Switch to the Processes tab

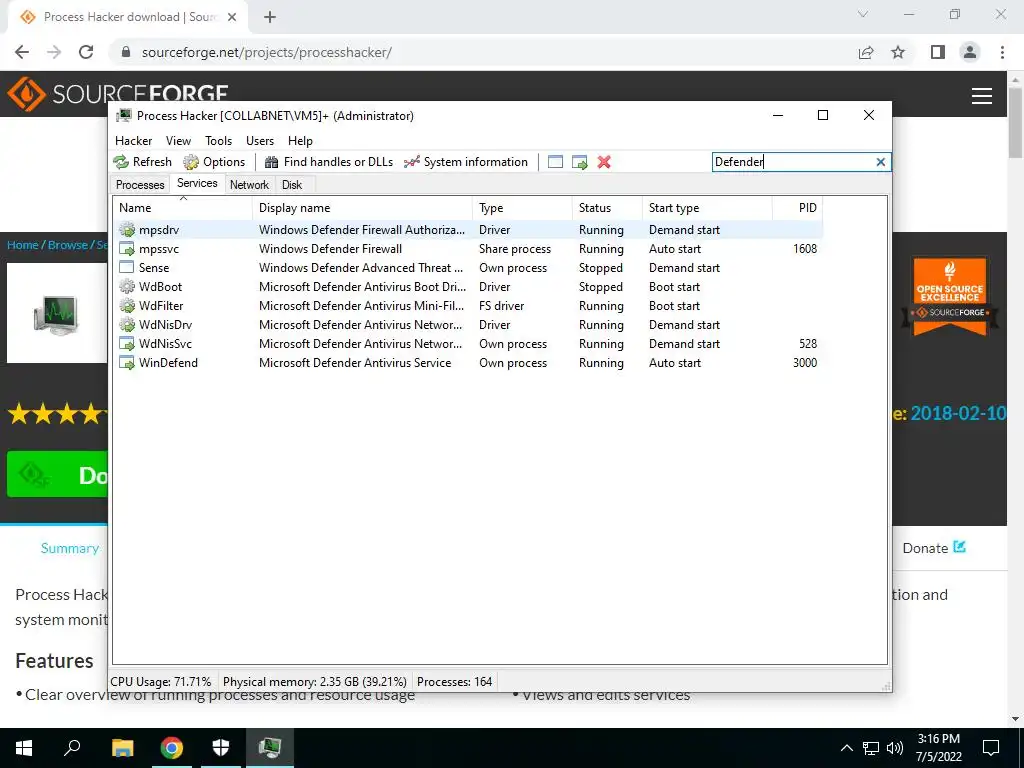140,185
